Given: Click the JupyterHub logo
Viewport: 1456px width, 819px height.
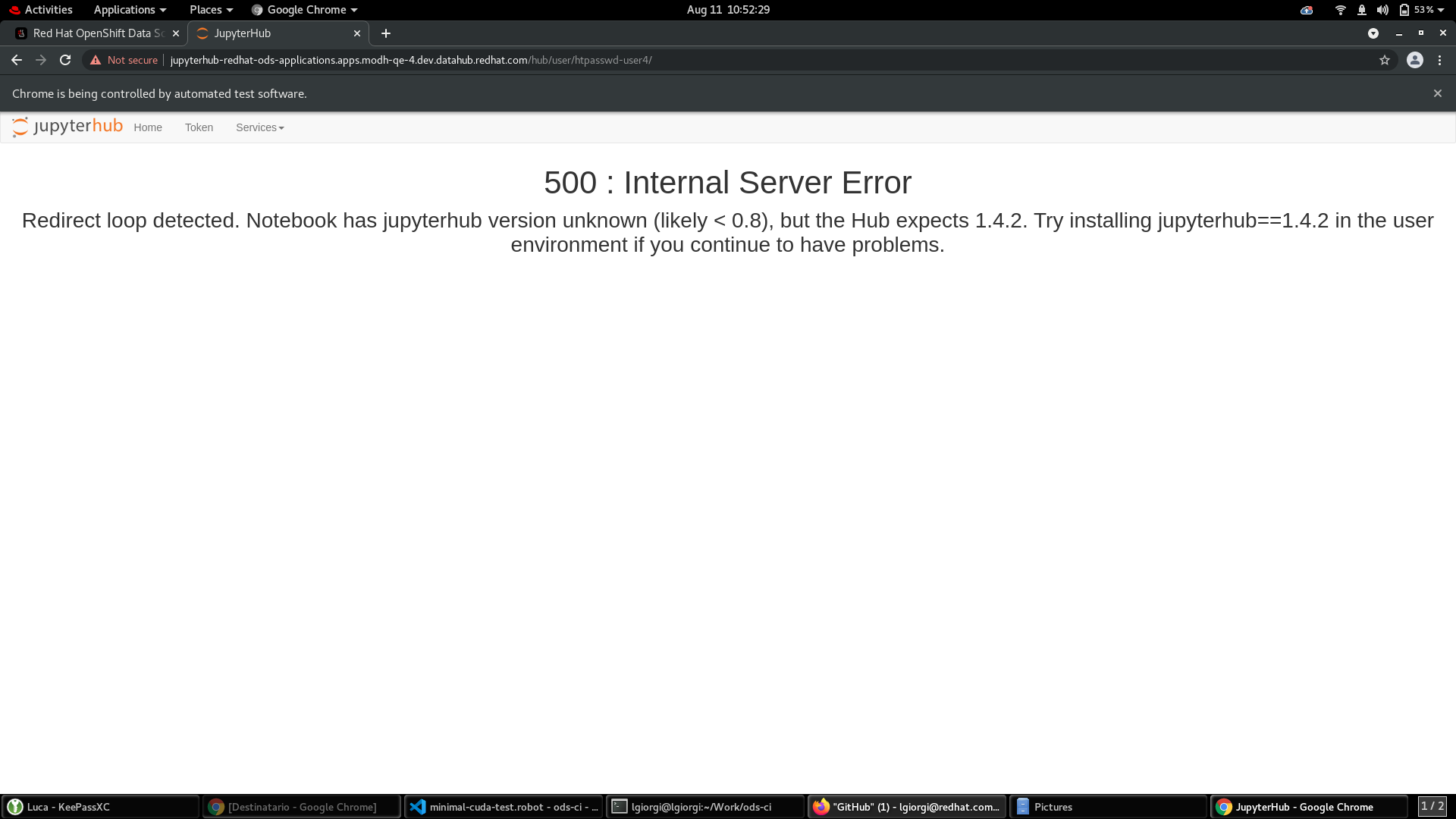Looking at the screenshot, I should tap(67, 127).
